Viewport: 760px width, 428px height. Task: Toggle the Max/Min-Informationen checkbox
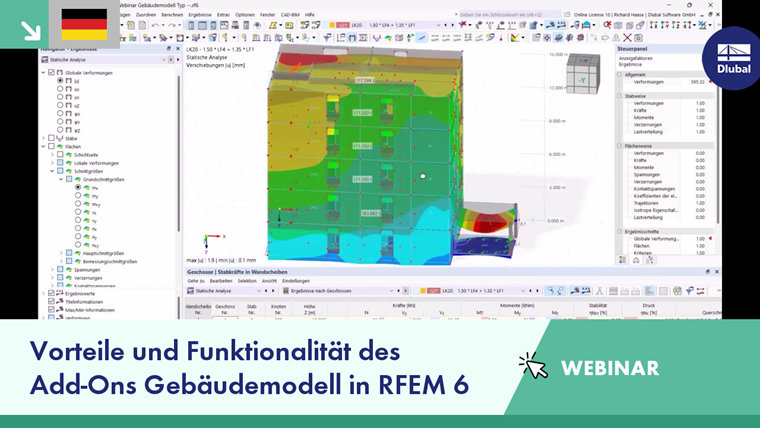coord(51,310)
